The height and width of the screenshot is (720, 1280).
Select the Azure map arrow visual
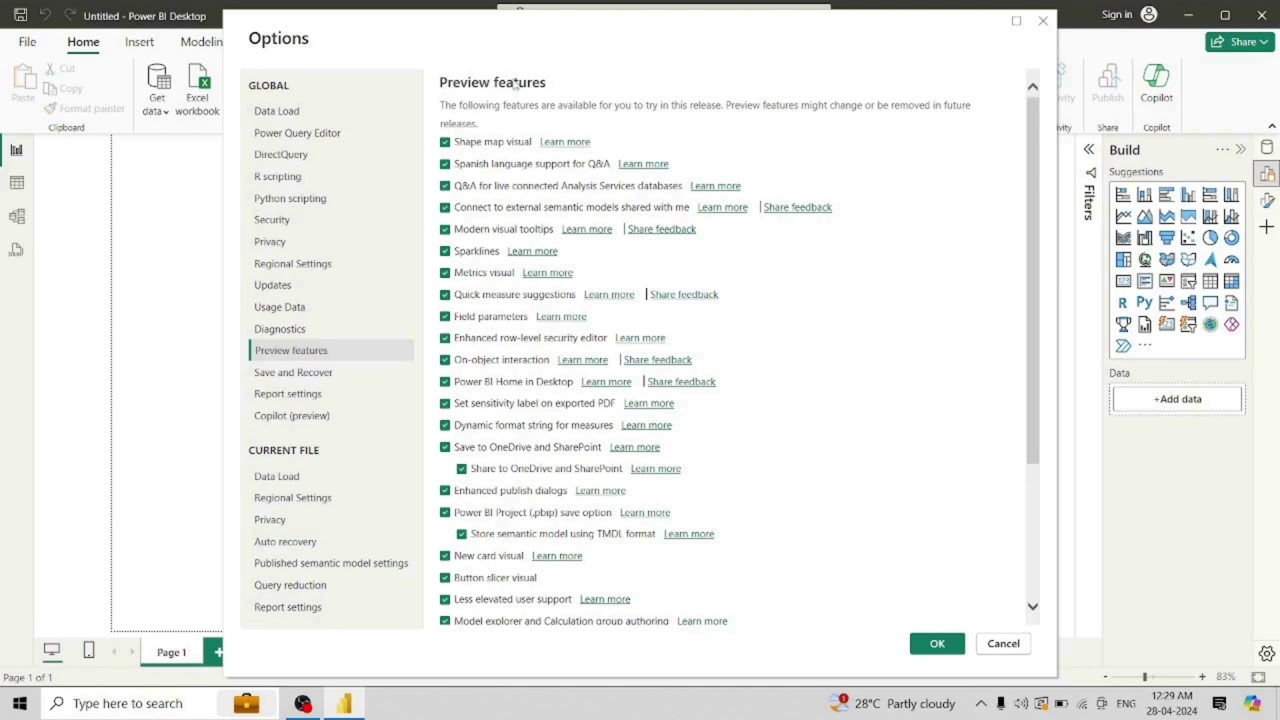pos(1210,260)
